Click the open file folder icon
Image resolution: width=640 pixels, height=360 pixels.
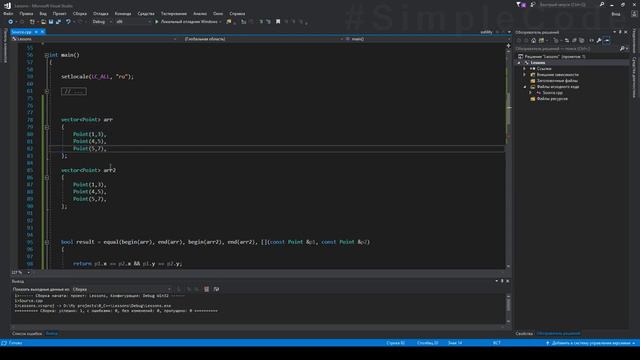coord(43,22)
